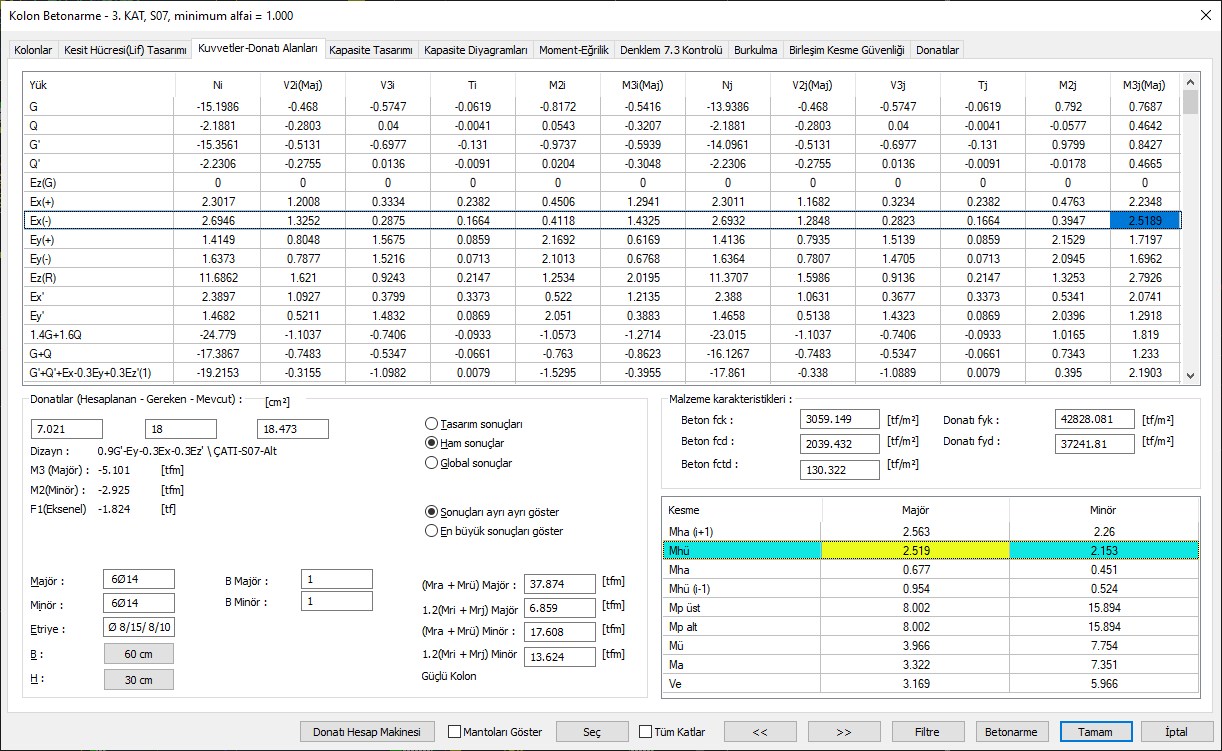Viewport: 1222px width, 751px height.
Task: Advance to next column with >> button
Action: tap(844, 732)
